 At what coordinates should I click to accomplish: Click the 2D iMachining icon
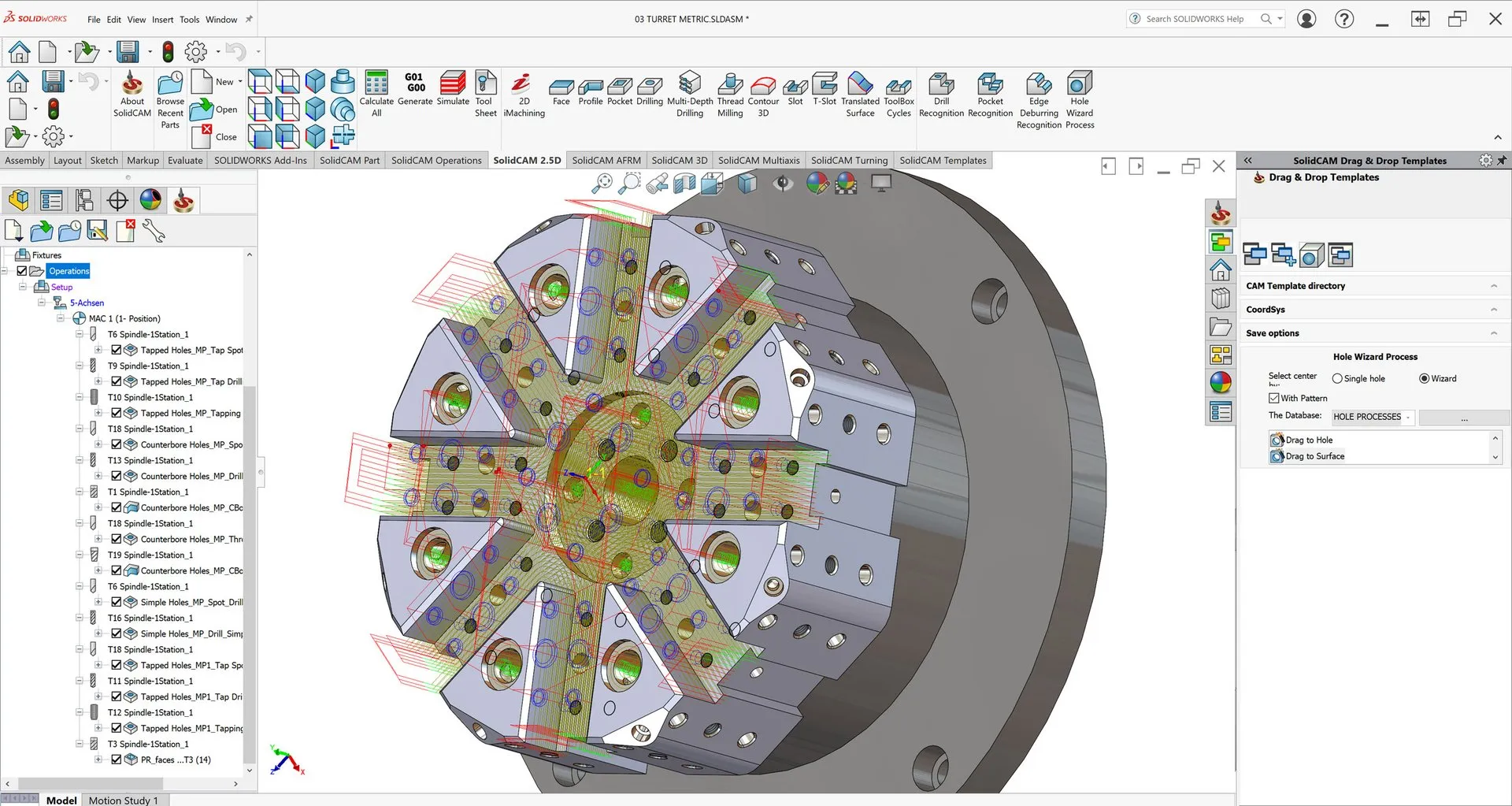(x=523, y=85)
